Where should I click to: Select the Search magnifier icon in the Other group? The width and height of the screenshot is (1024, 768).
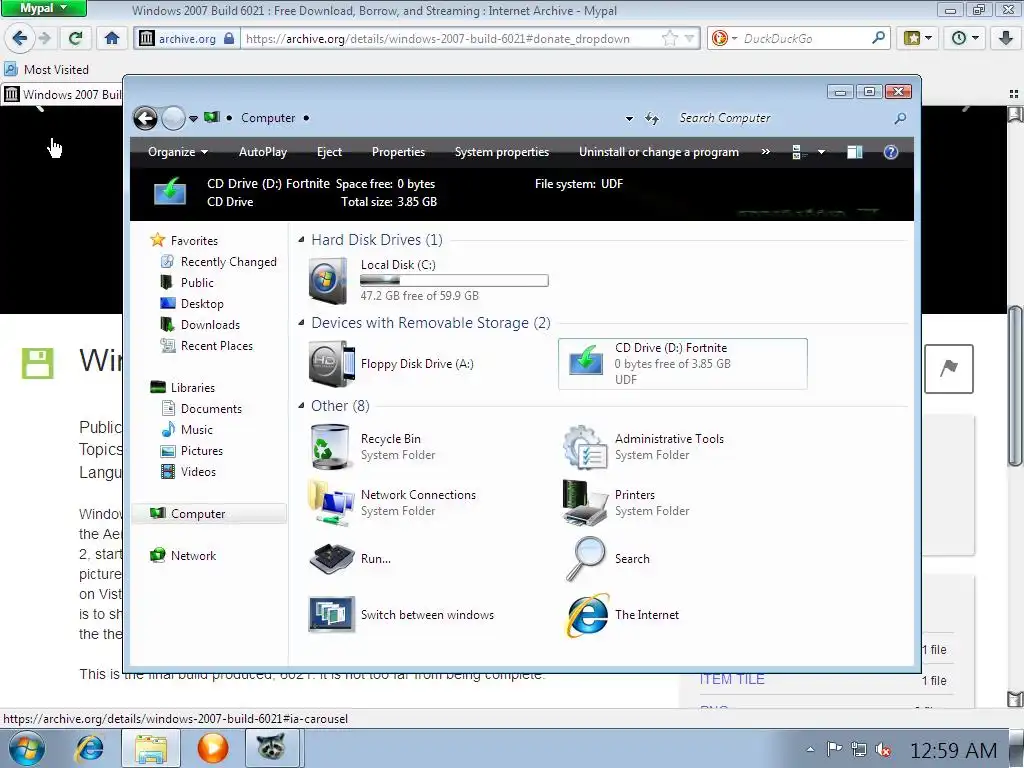[x=585, y=559]
